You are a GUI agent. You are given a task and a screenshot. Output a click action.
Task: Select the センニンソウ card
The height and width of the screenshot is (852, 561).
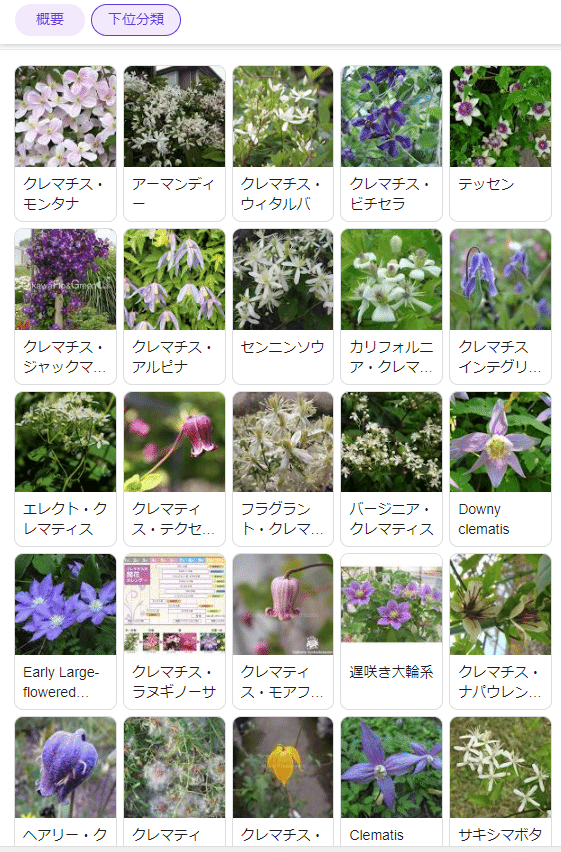283,306
